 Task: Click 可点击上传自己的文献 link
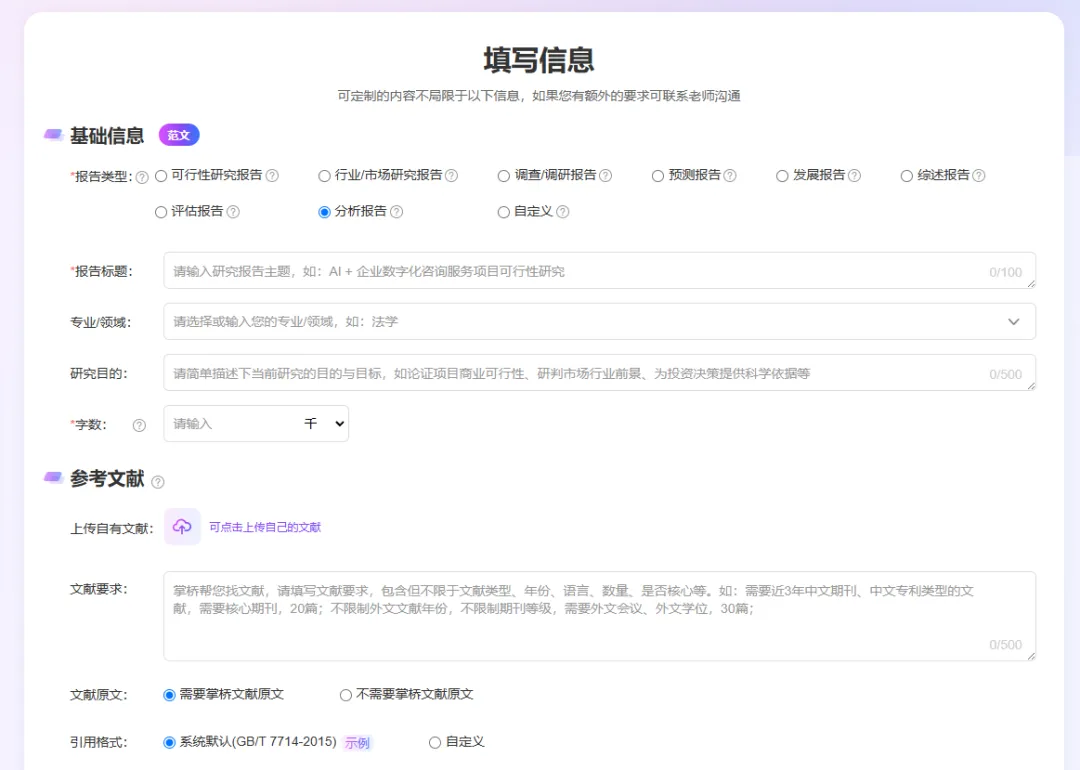point(265,528)
